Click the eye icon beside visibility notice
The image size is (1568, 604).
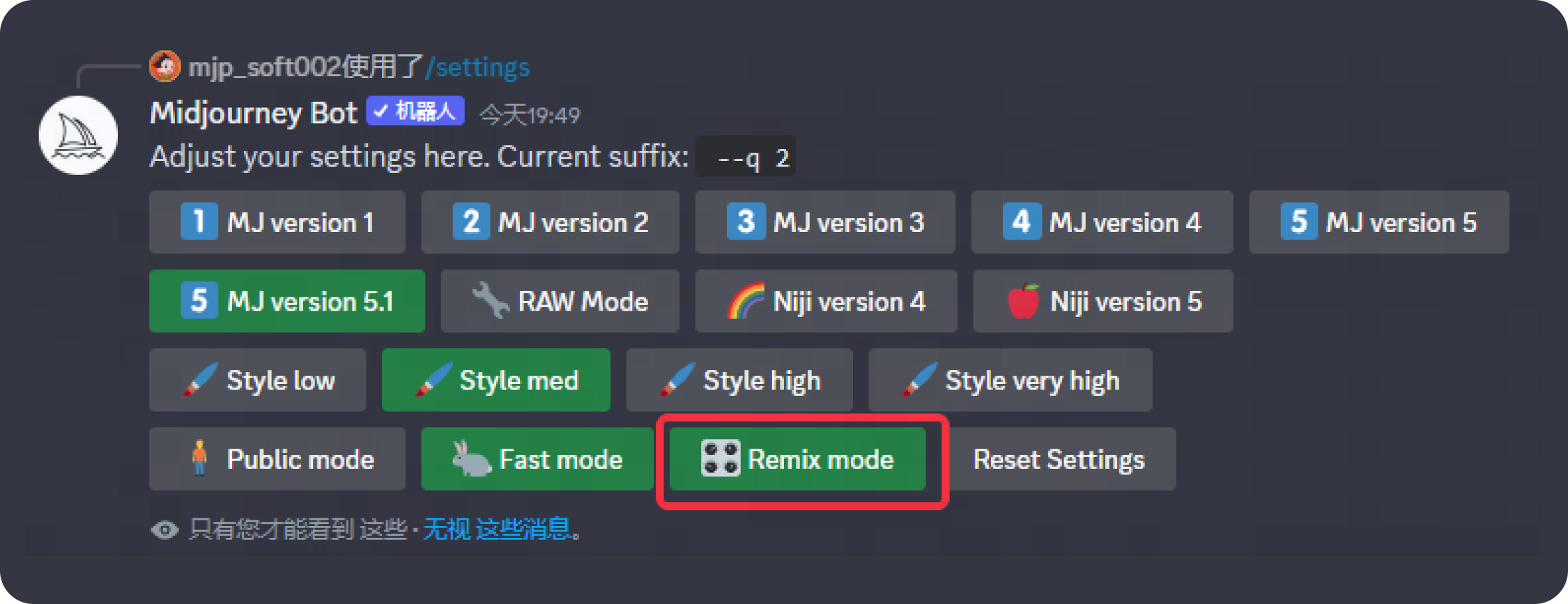click(164, 529)
